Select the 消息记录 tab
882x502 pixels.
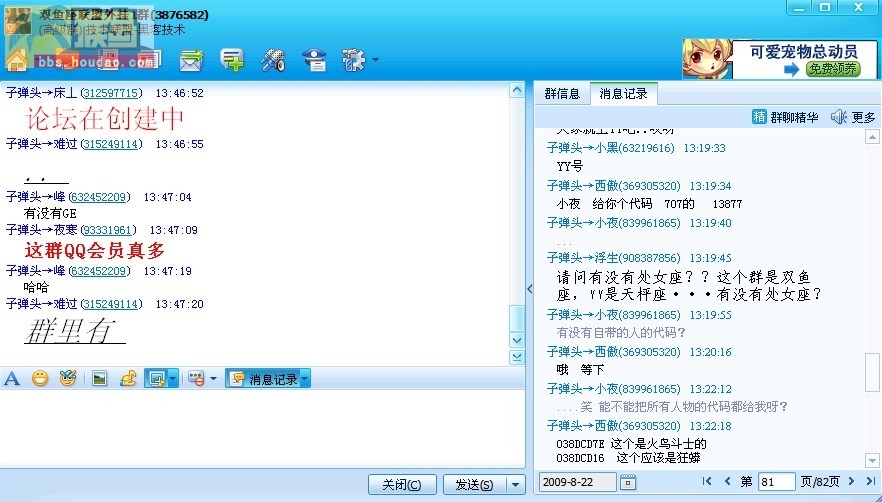coord(623,93)
